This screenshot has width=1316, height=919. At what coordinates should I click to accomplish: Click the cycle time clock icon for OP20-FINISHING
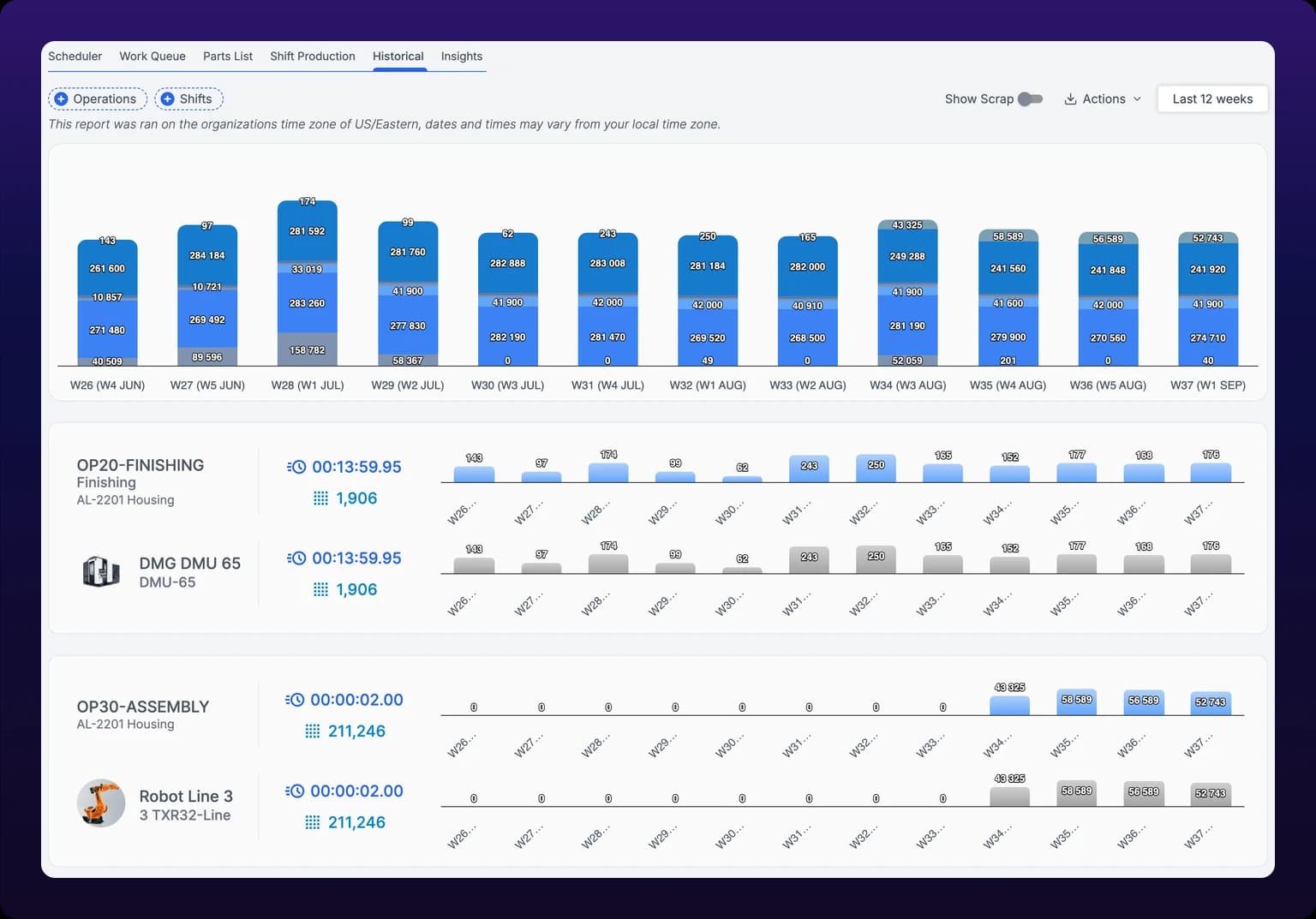pos(296,467)
